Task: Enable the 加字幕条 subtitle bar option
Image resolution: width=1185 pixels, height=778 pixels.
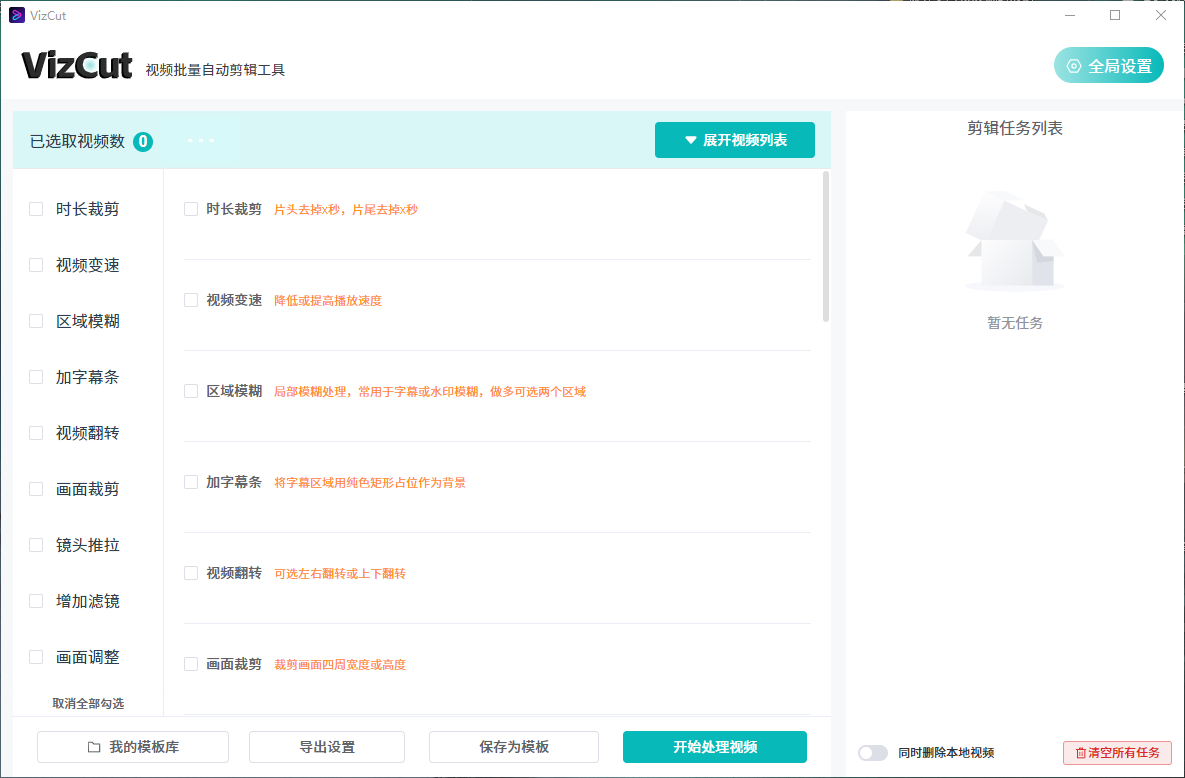Action: coord(189,481)
